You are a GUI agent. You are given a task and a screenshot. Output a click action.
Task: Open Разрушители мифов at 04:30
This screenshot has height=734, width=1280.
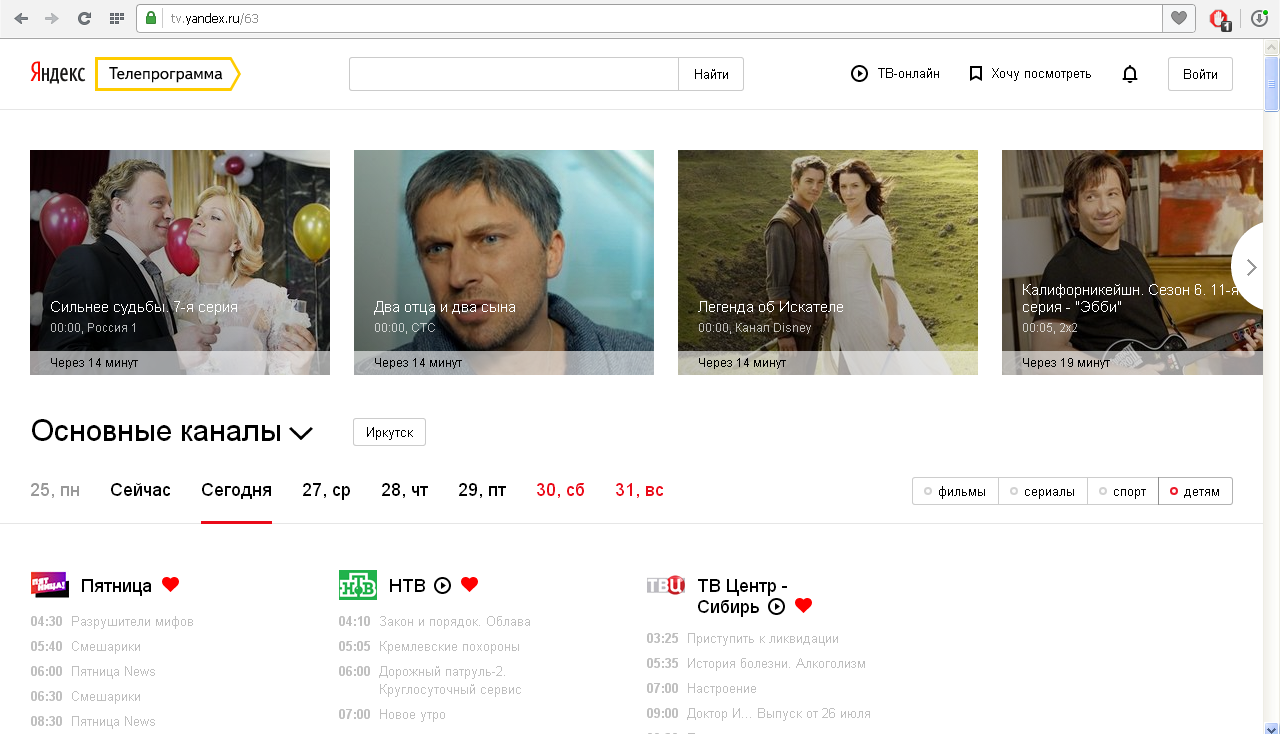pyautogui.click(x=132, y=622)
